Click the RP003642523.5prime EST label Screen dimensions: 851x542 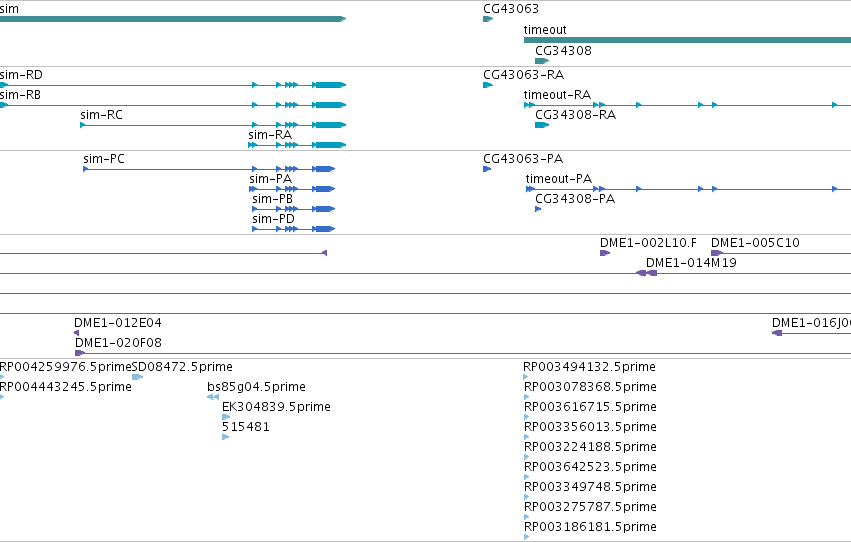(590, 468)
